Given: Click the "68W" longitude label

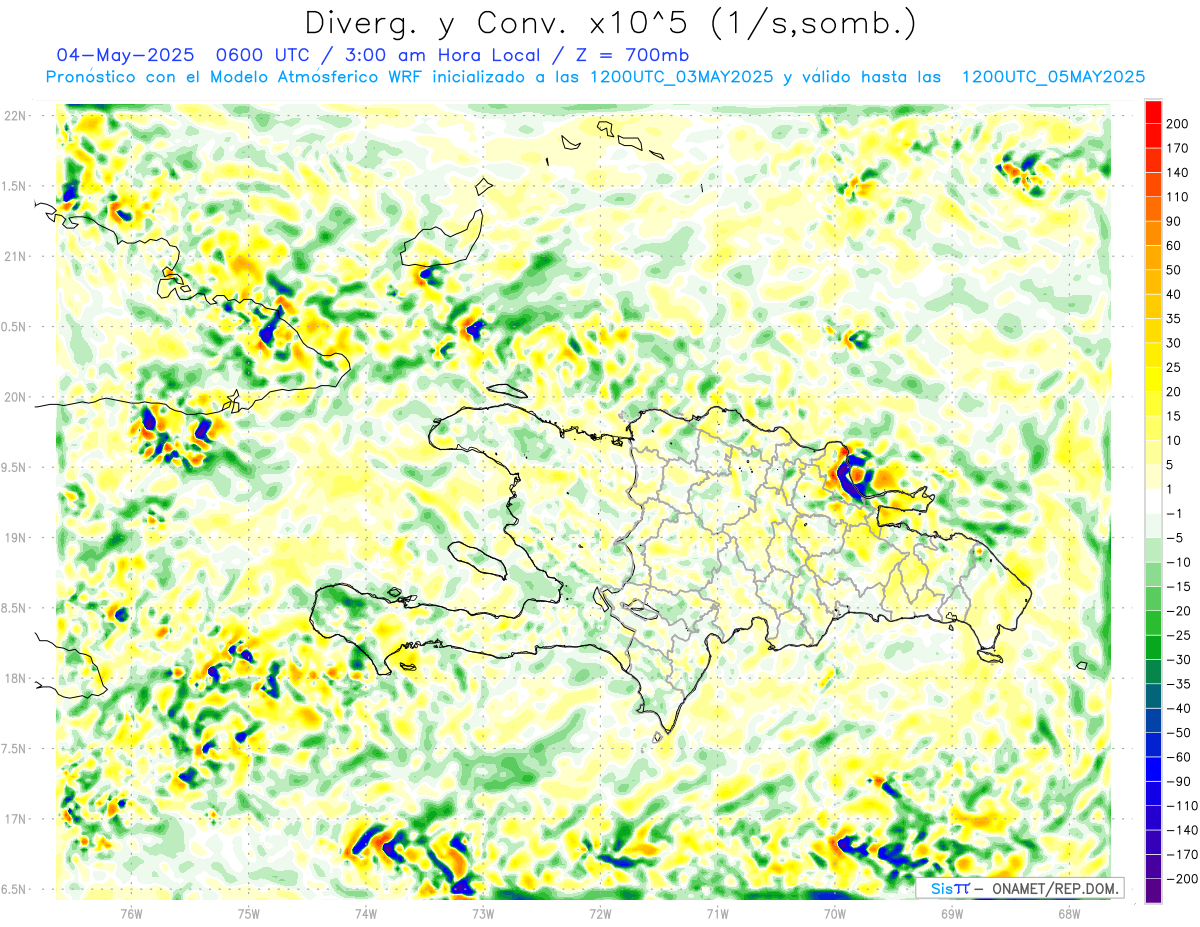Looking at the screenshot, I should coord(1069,913).
